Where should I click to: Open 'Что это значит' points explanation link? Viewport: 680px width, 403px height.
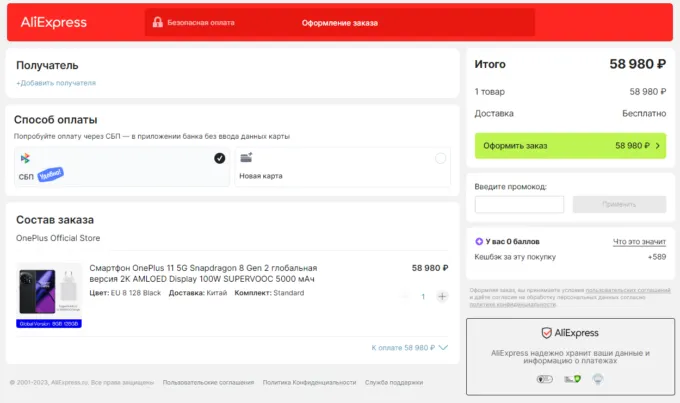click(639, 241)
